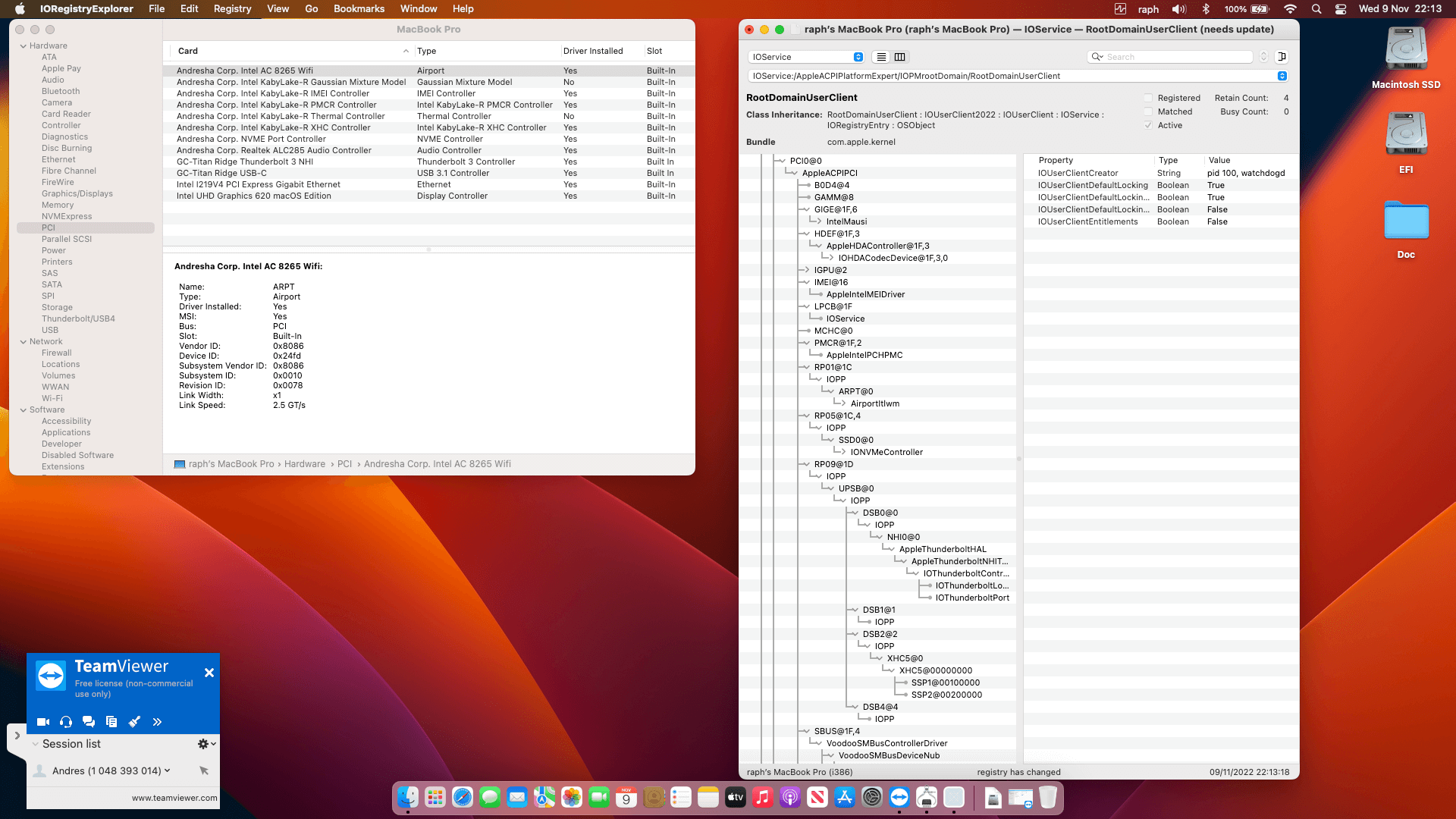Expand the IGPU@2 tree node
This screenshot has width=1456, height=819.
tap(806, 270)
